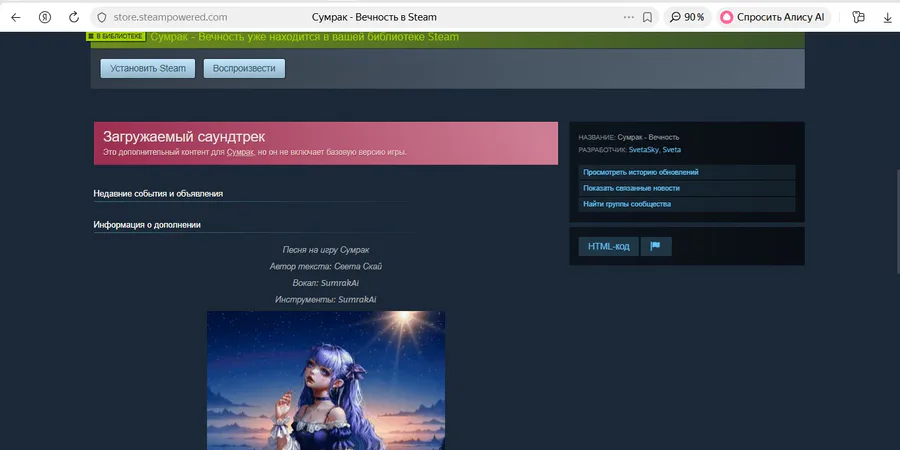
Task: Click the report flag icon button
Action: point(655,246)
